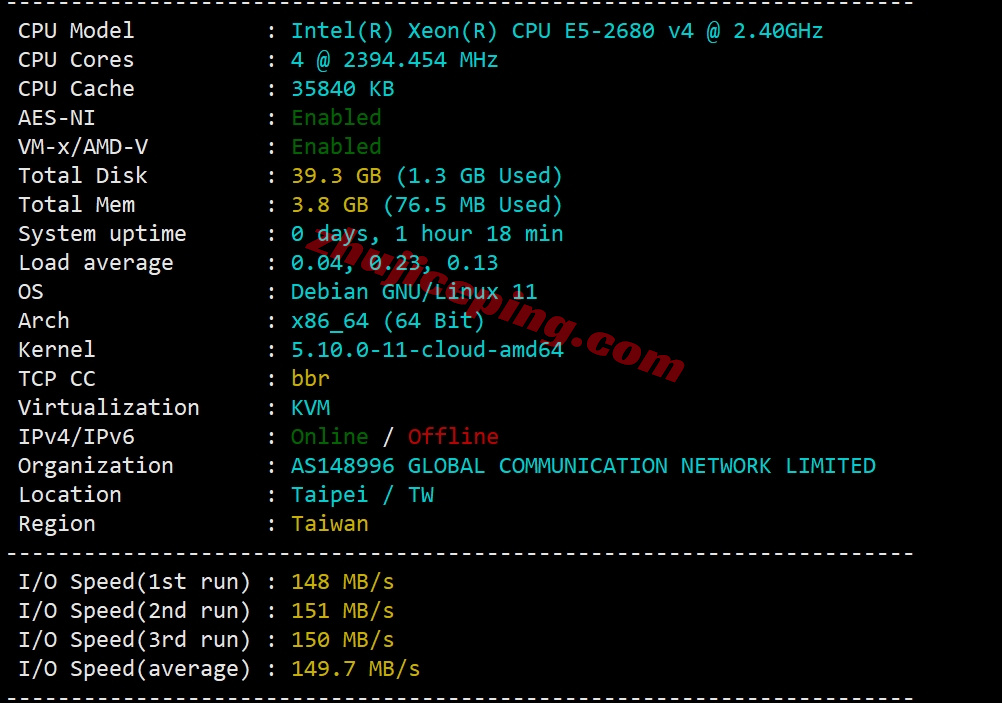Click the yellow Taiwan region value
The image size is (1002, 703).
tap(329, 524)
